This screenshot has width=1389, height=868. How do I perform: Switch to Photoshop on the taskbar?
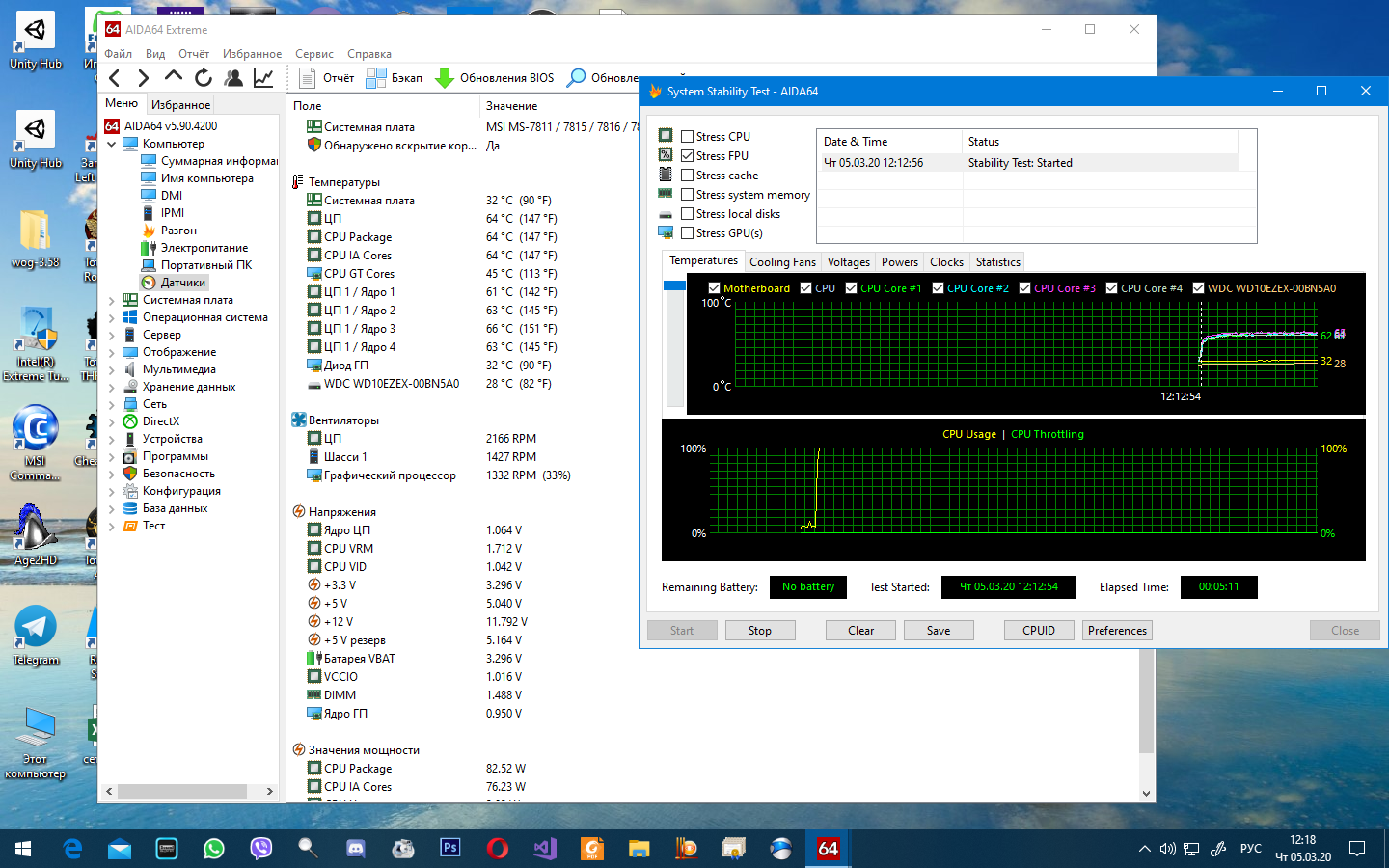pos(450,849)
